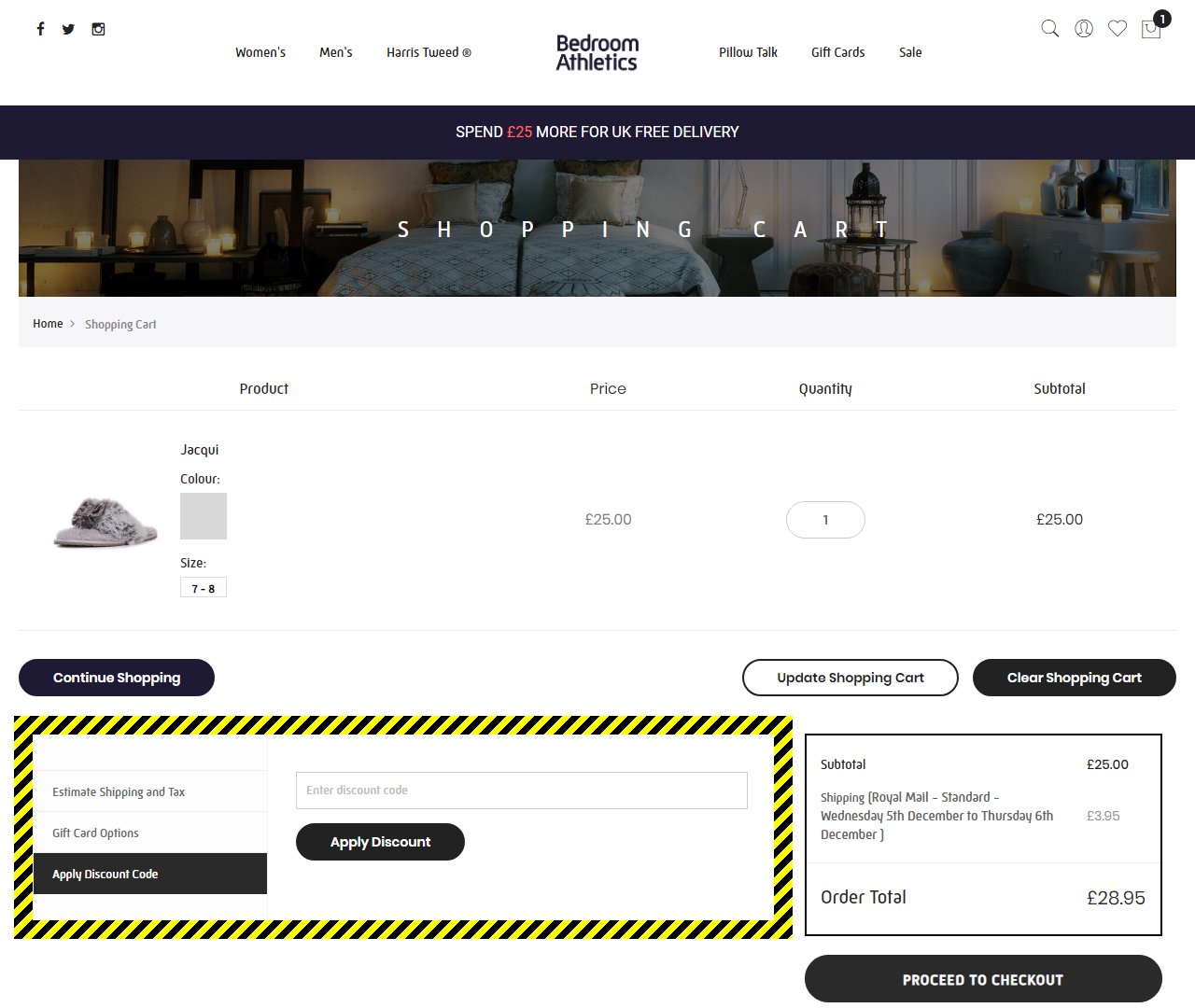The width and height of the screenshot is (1195, 1008).
Task: Click the Enter discount code field
Action: (x=522, y=791)
